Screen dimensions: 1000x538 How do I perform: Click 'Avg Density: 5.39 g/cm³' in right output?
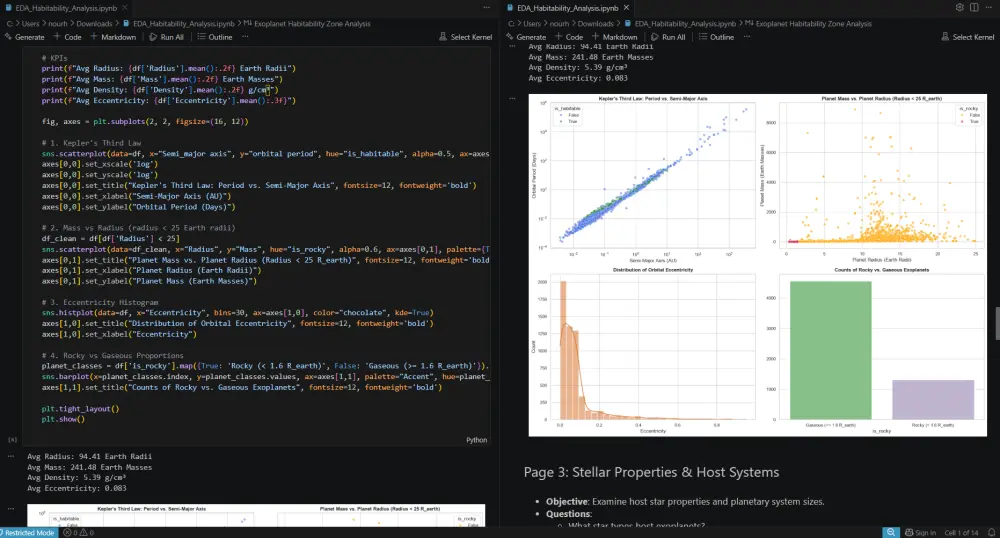pyautogui.click(x=578, y=68)
